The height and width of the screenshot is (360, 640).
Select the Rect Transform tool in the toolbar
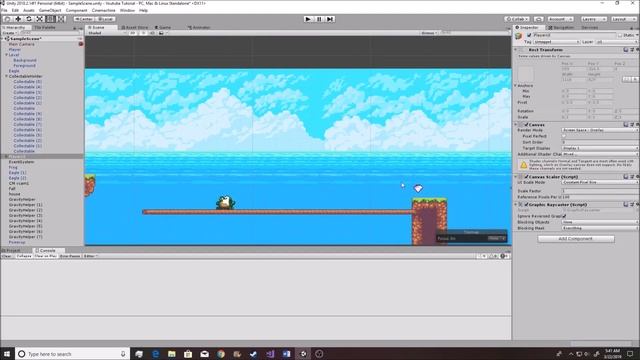(50, 19)
